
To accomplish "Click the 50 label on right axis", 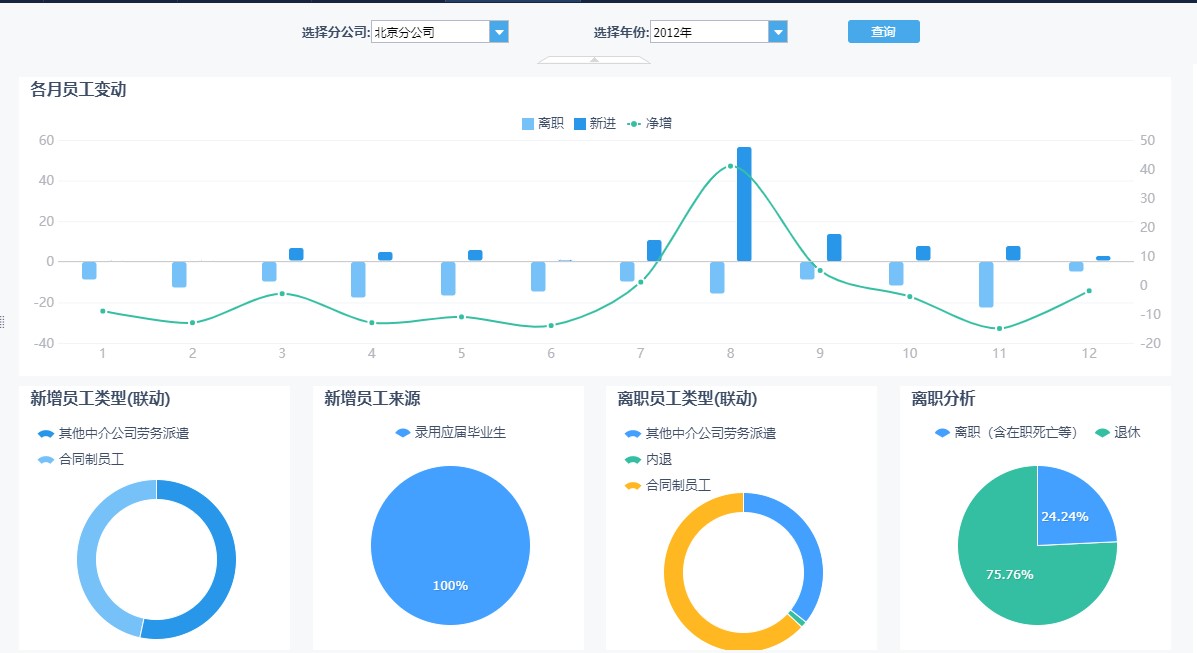I will tap(1147, 141).
